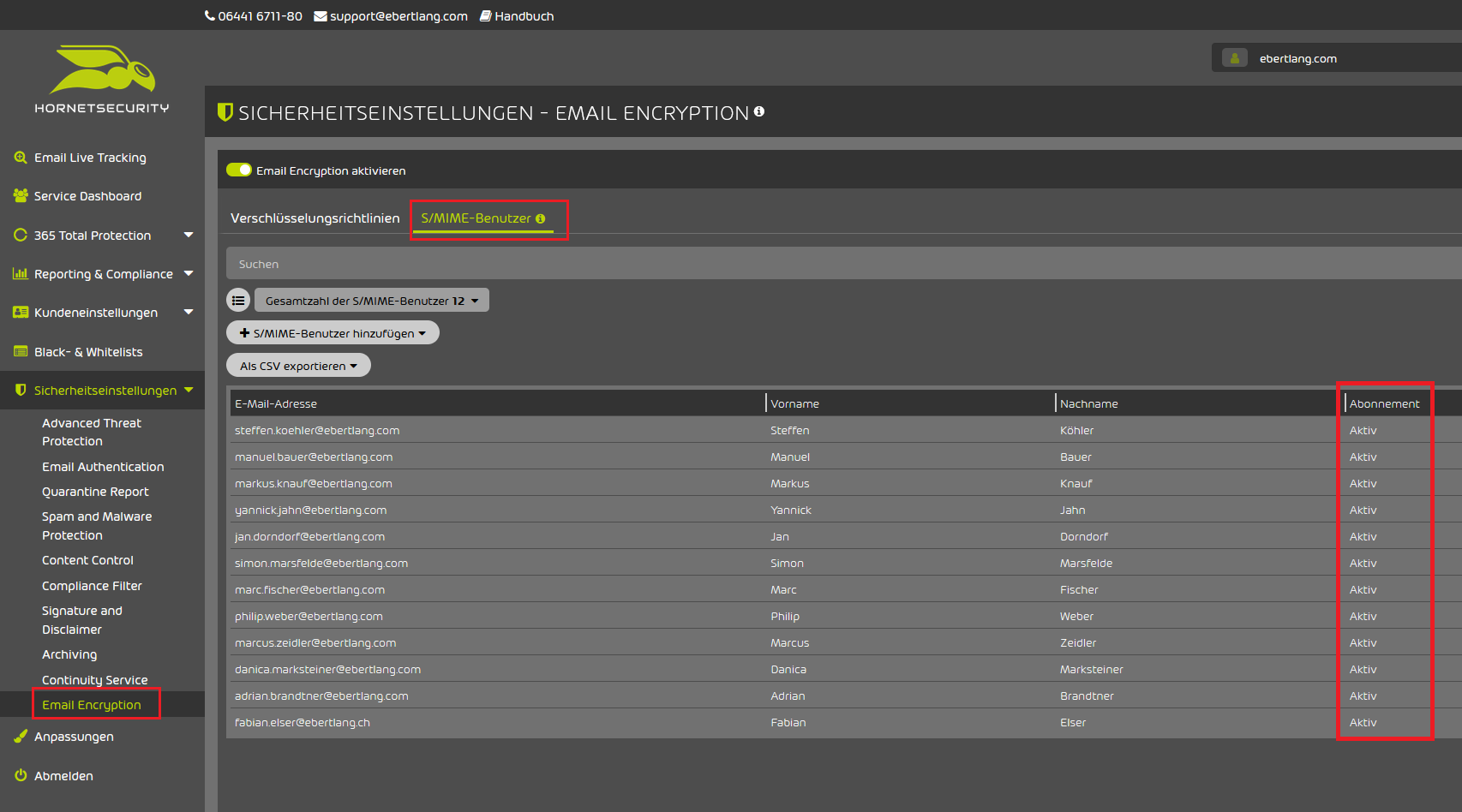Open Continuity Service in sidebar
Screen dimensions: 1462x812
(94, 680)
